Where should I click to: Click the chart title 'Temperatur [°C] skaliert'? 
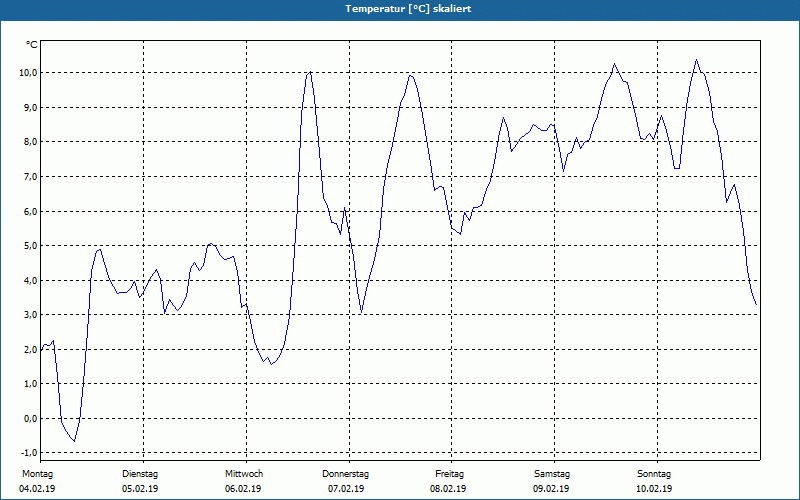click(x=408, y=9)
